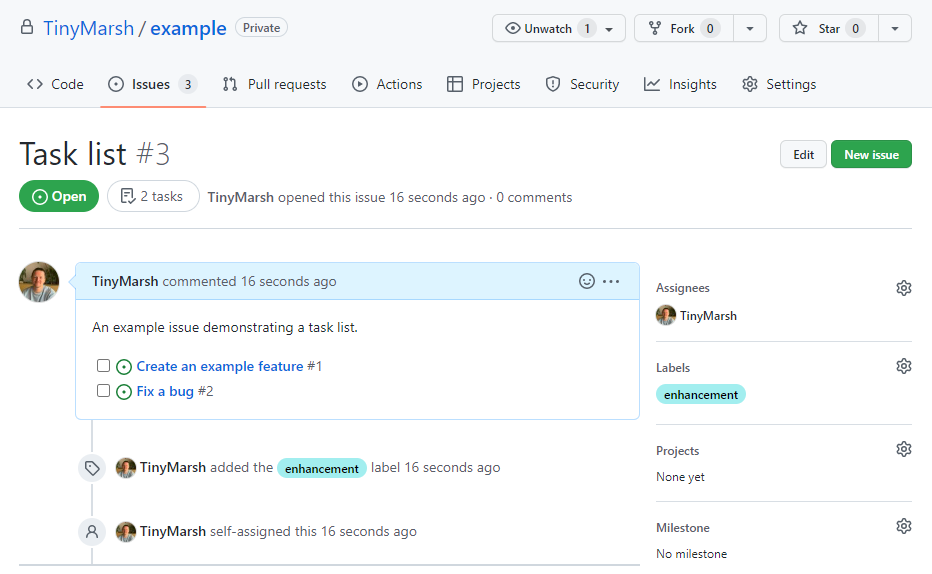This screenshot has width=932, height=574.
Task: Star the repository
Action: point(829,29)
